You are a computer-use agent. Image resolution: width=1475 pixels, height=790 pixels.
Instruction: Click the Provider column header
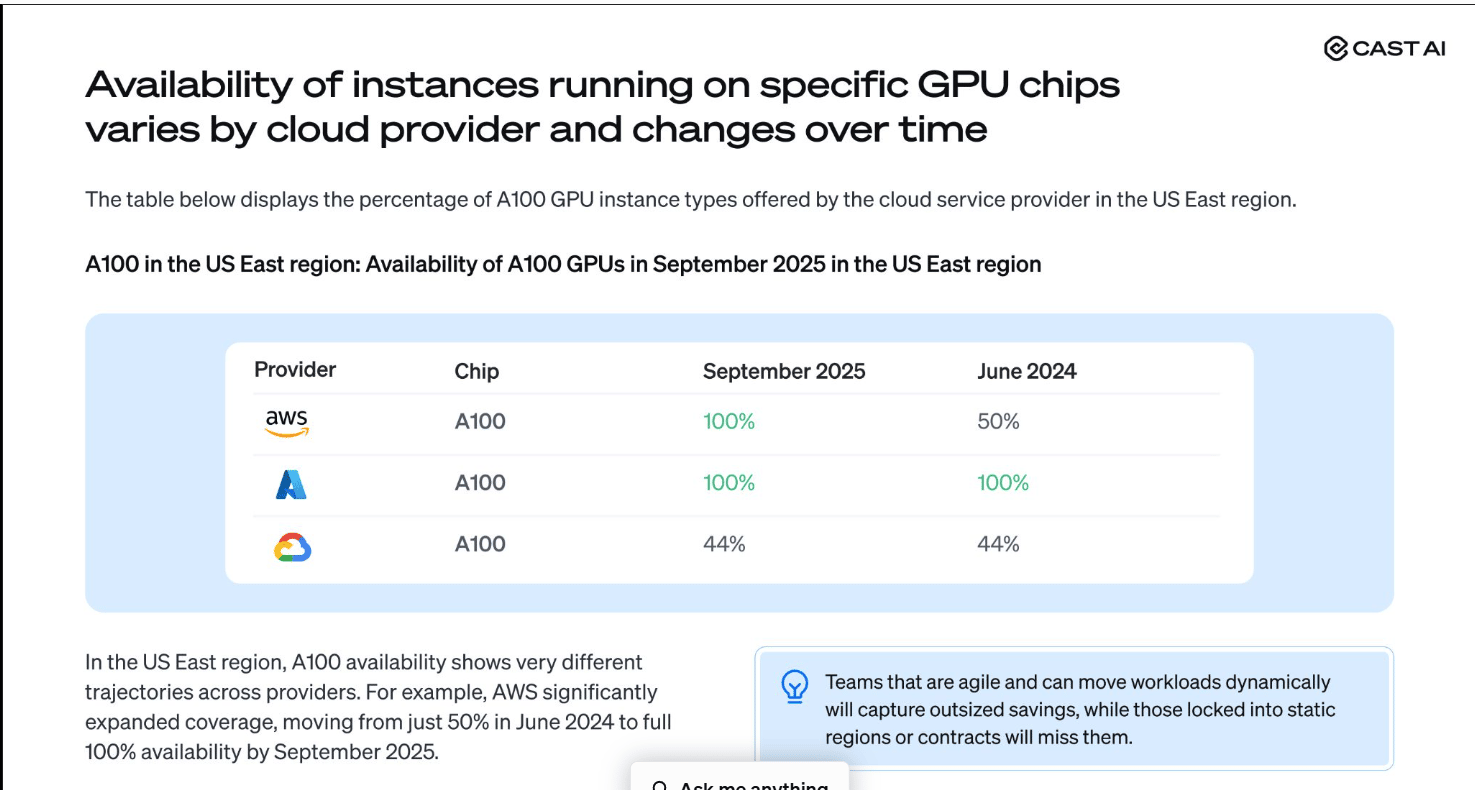tap(295, 370)
